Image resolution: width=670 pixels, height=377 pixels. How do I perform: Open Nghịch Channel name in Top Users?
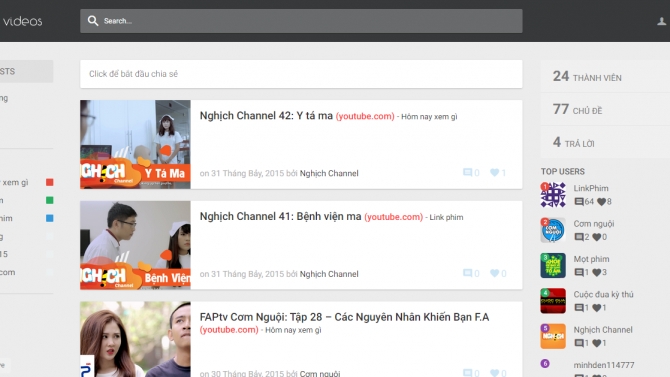(603, 330)
